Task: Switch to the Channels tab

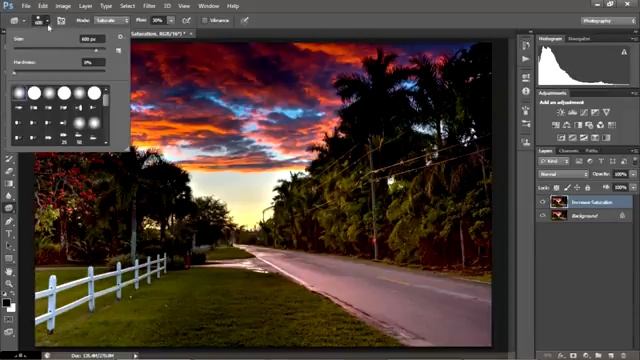Action: coord(569,151)
